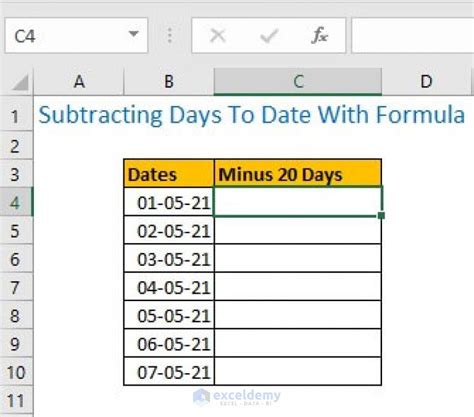Click the Enter checkmark icon in formula bar
The image size is (474, 417).
[269, 36]
